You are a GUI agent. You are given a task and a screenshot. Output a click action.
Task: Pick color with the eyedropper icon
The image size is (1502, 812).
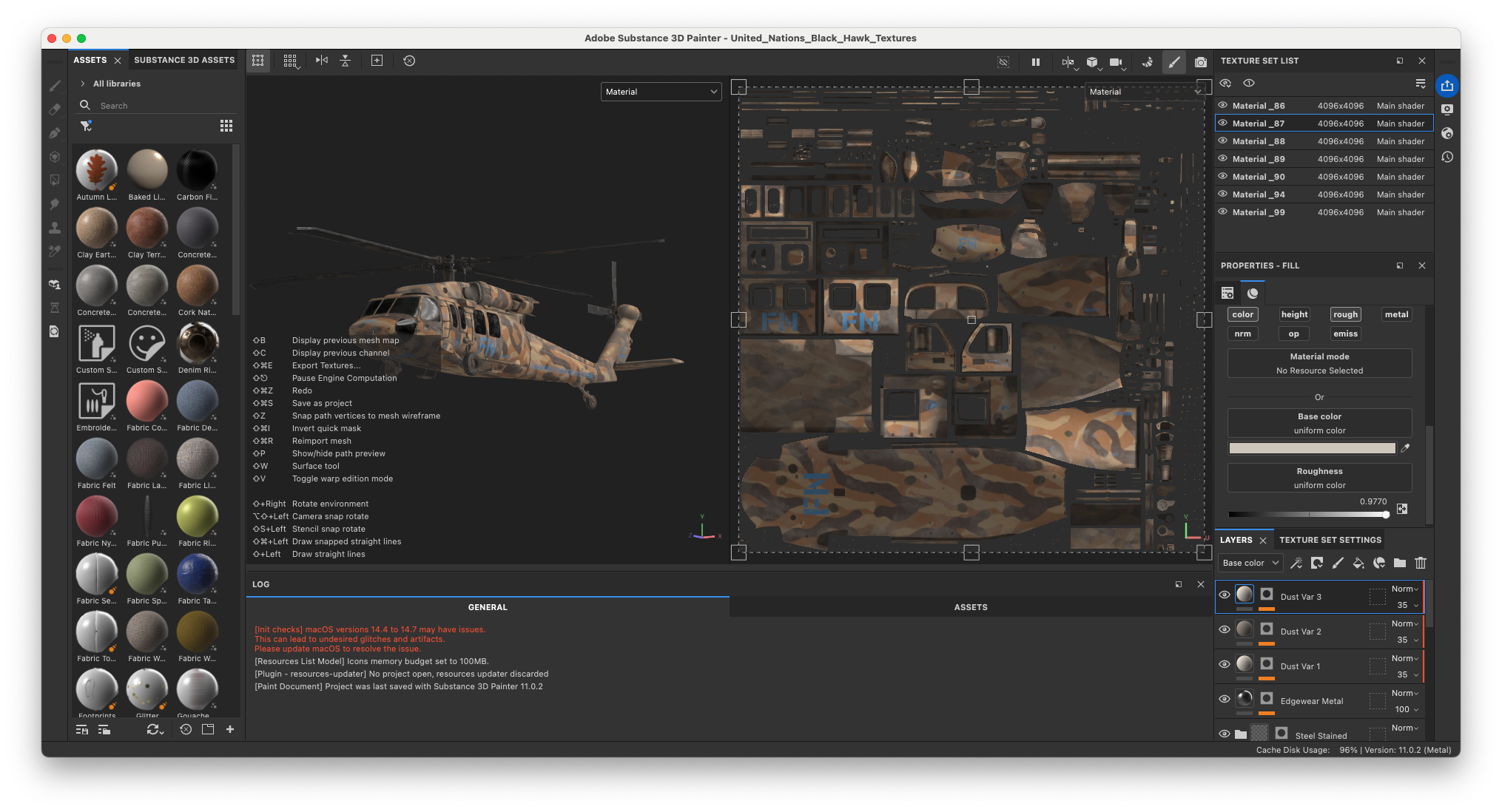(1405, 448)
